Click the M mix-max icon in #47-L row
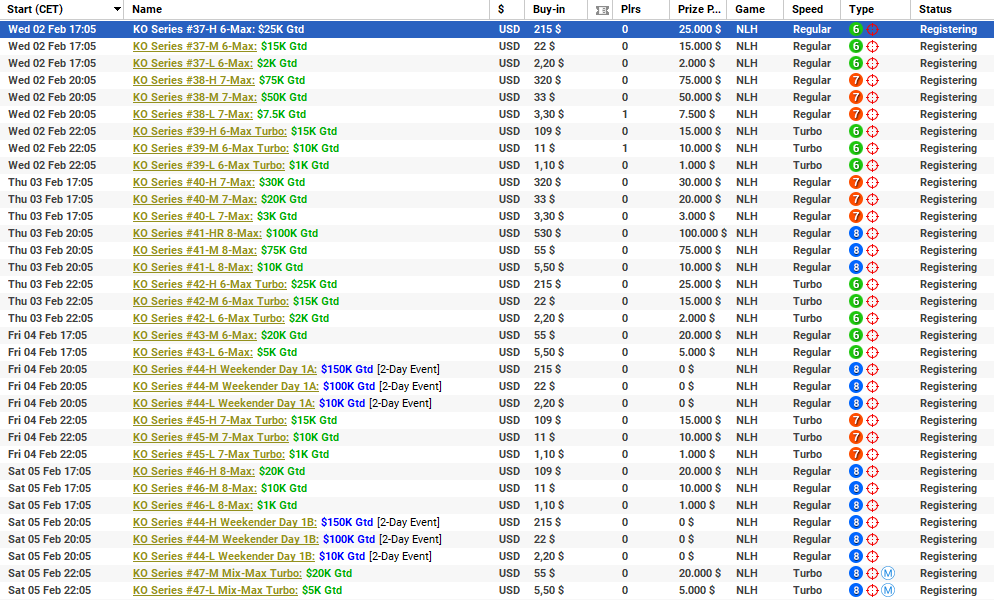The image size is (994, 600). (888, 590)
